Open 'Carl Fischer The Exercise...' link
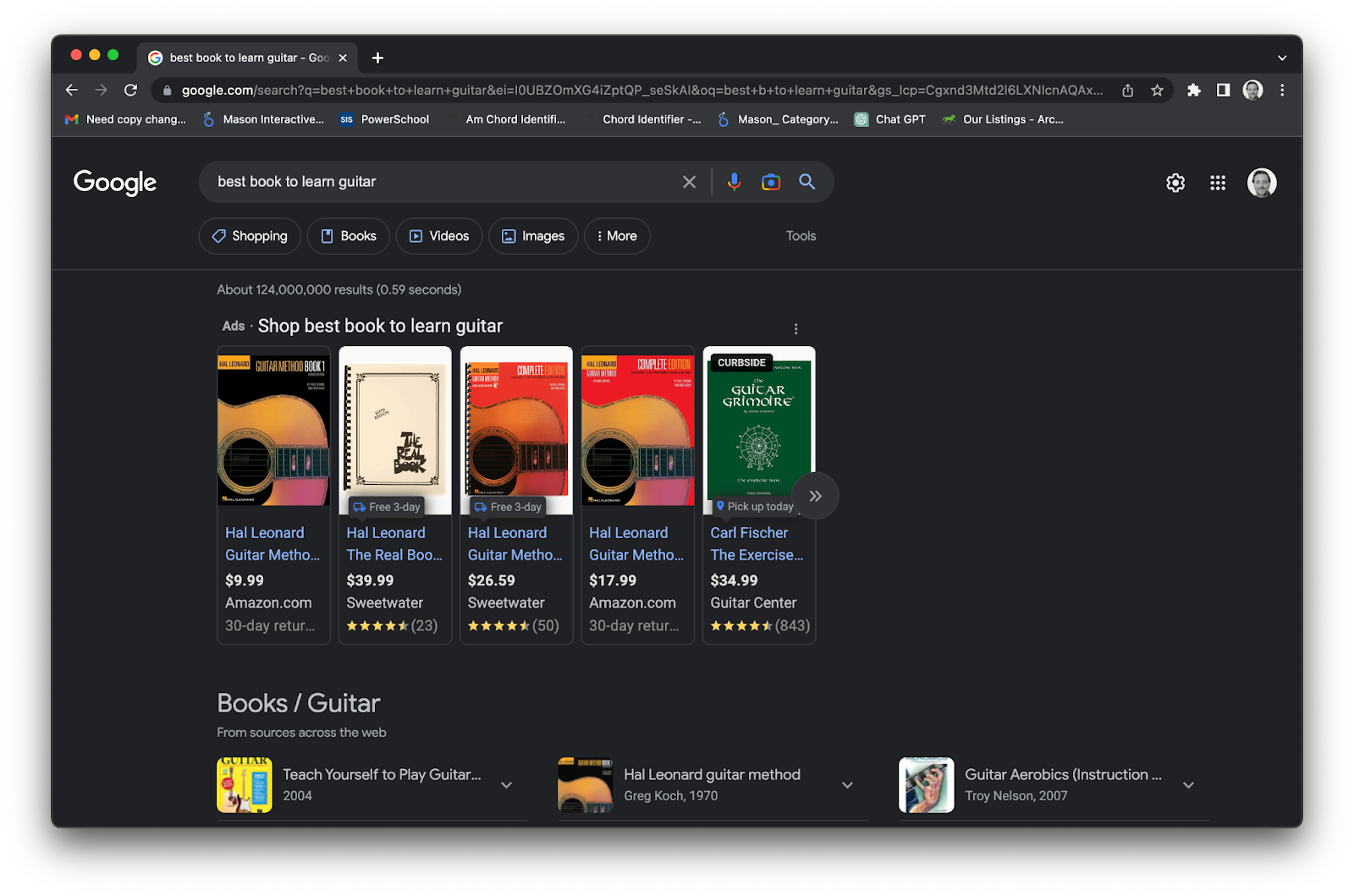The image size is (1354, 896). click(757, 544)
